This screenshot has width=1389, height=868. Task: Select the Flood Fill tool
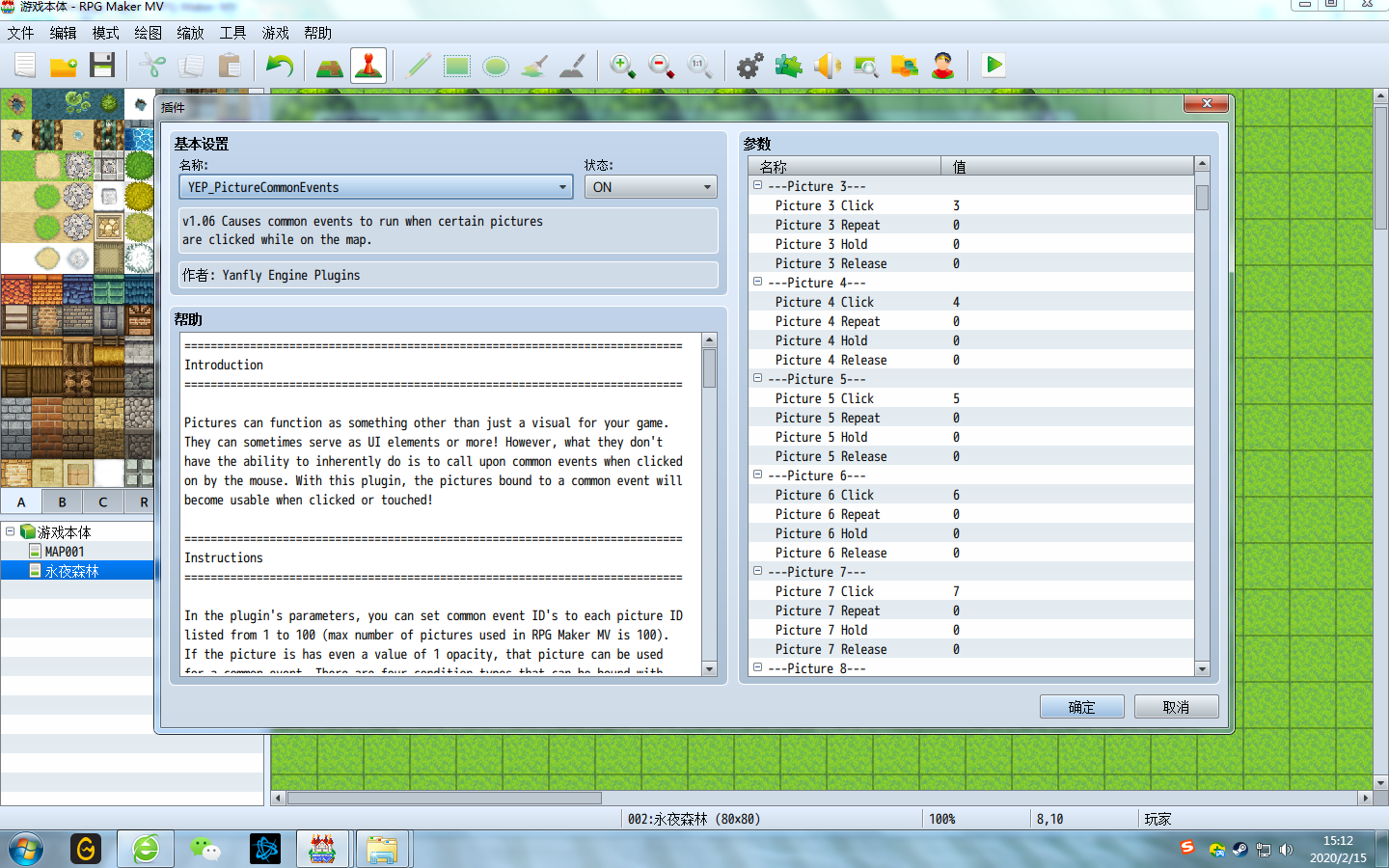pos(534,66)
